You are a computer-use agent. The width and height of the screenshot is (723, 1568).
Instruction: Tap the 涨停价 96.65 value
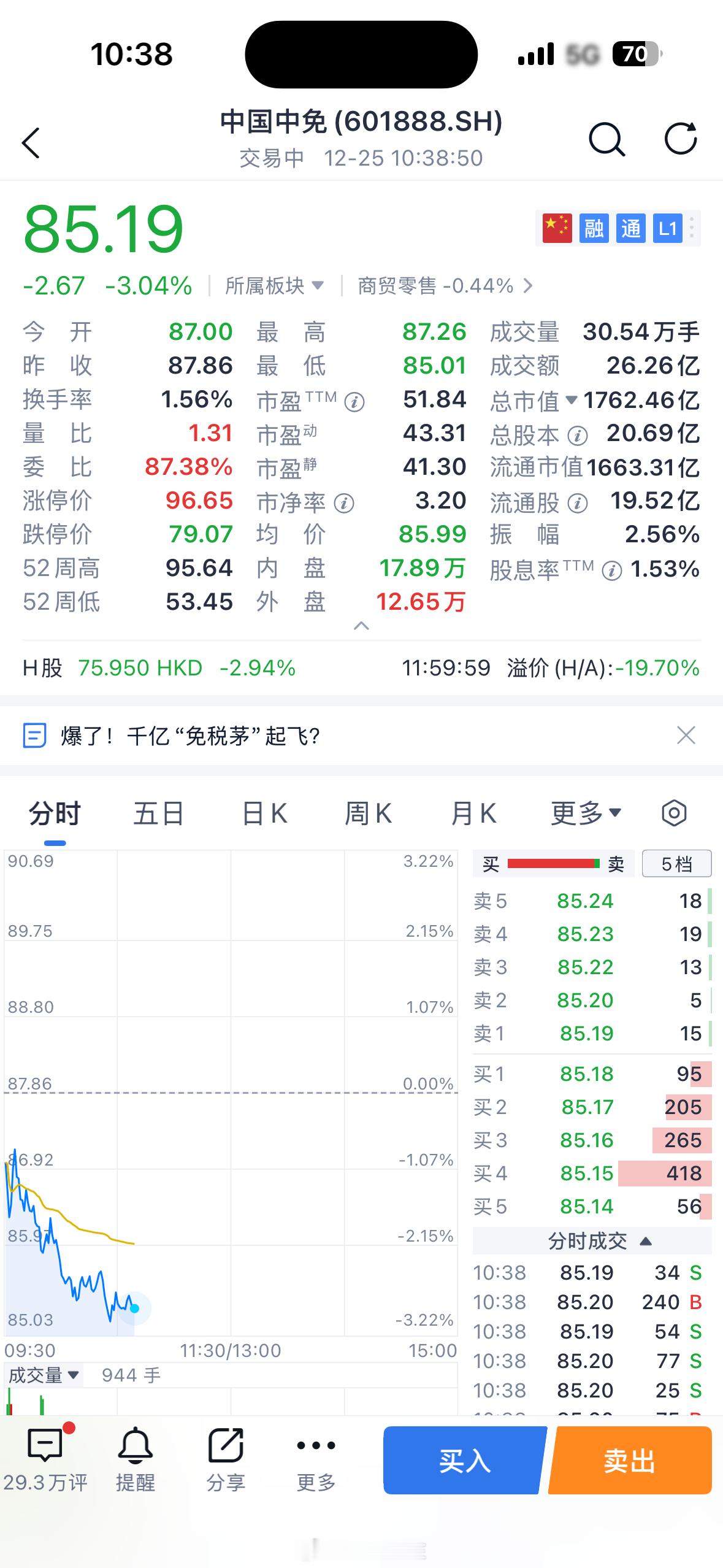(199, 501)
